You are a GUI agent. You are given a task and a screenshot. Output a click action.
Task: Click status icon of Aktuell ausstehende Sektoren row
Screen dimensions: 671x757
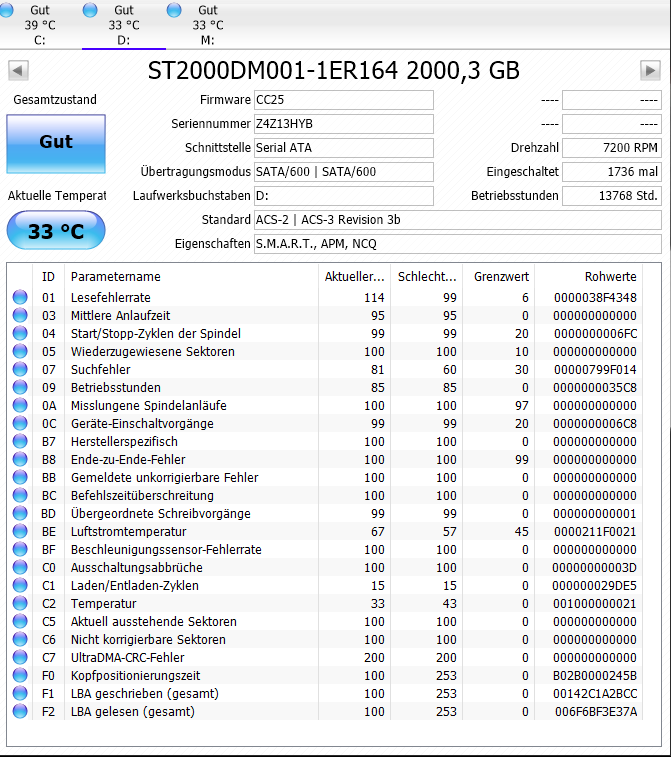click(x=20, y=621)
